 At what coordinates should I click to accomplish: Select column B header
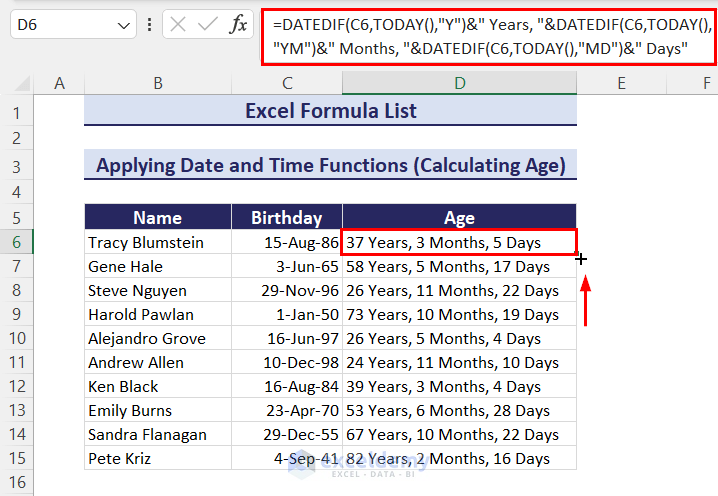(x=158, y=84)
